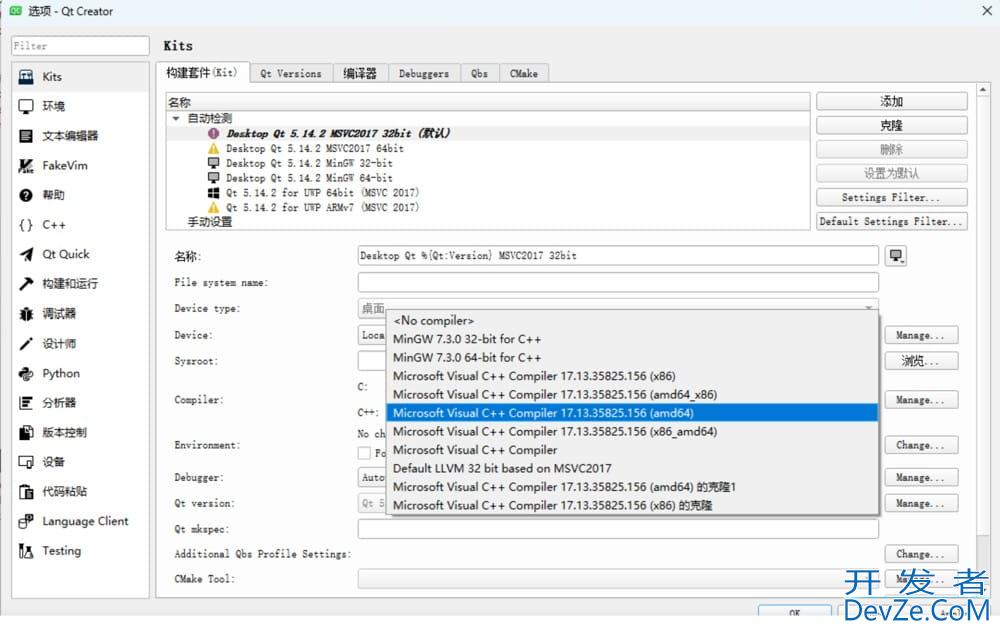This screenshot has height=632, width=1000.
Task: Open the 设备 devices category
Action: point(80,462)
